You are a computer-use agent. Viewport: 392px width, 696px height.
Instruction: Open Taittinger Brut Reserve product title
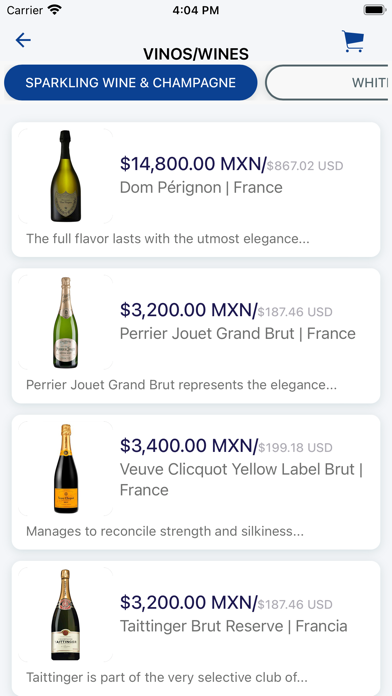(x=234, y=626)
